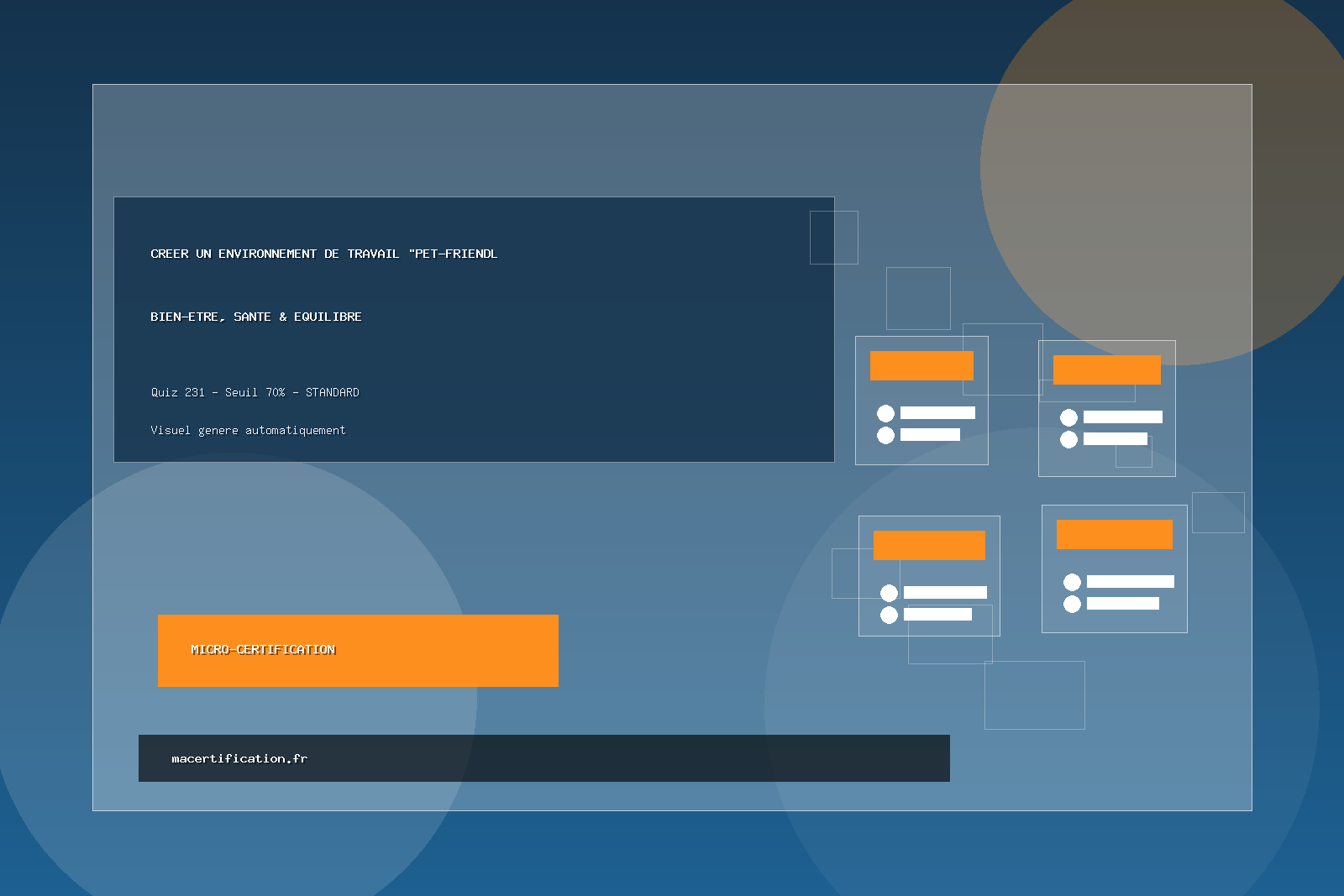Image resolution: width=1344 pixels, height=896 pixels.
Task: Click first white answer bar in bottom-right card
Action: (x=1130, y=581)
